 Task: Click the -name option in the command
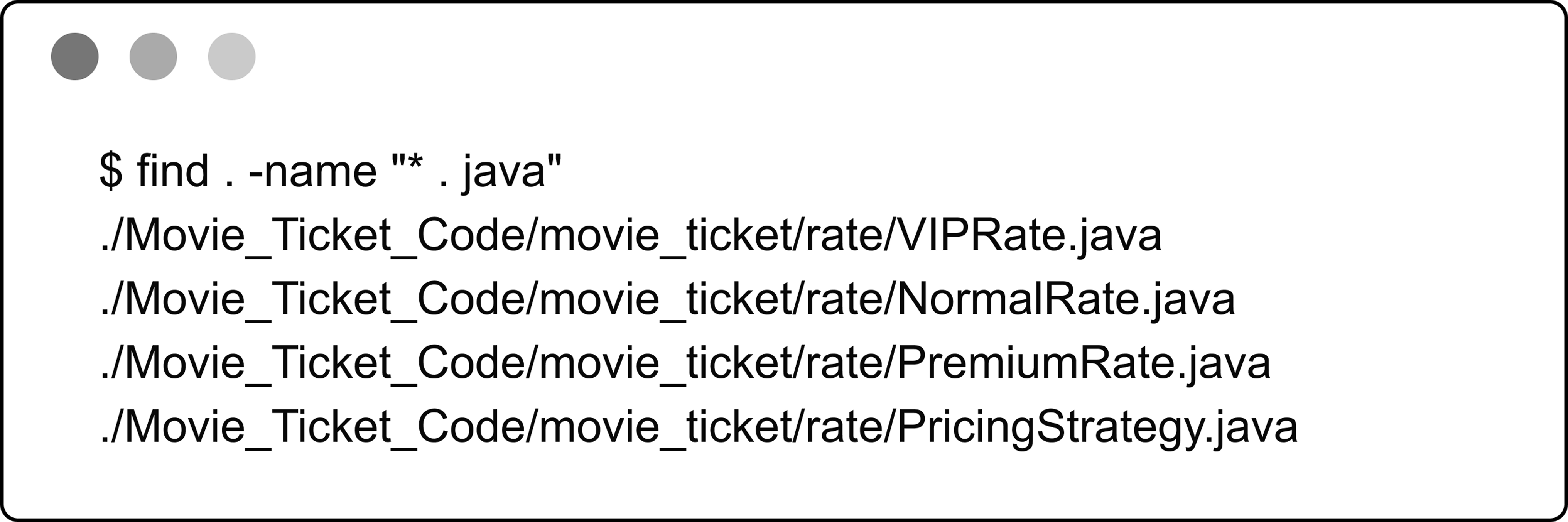point(313,172)
